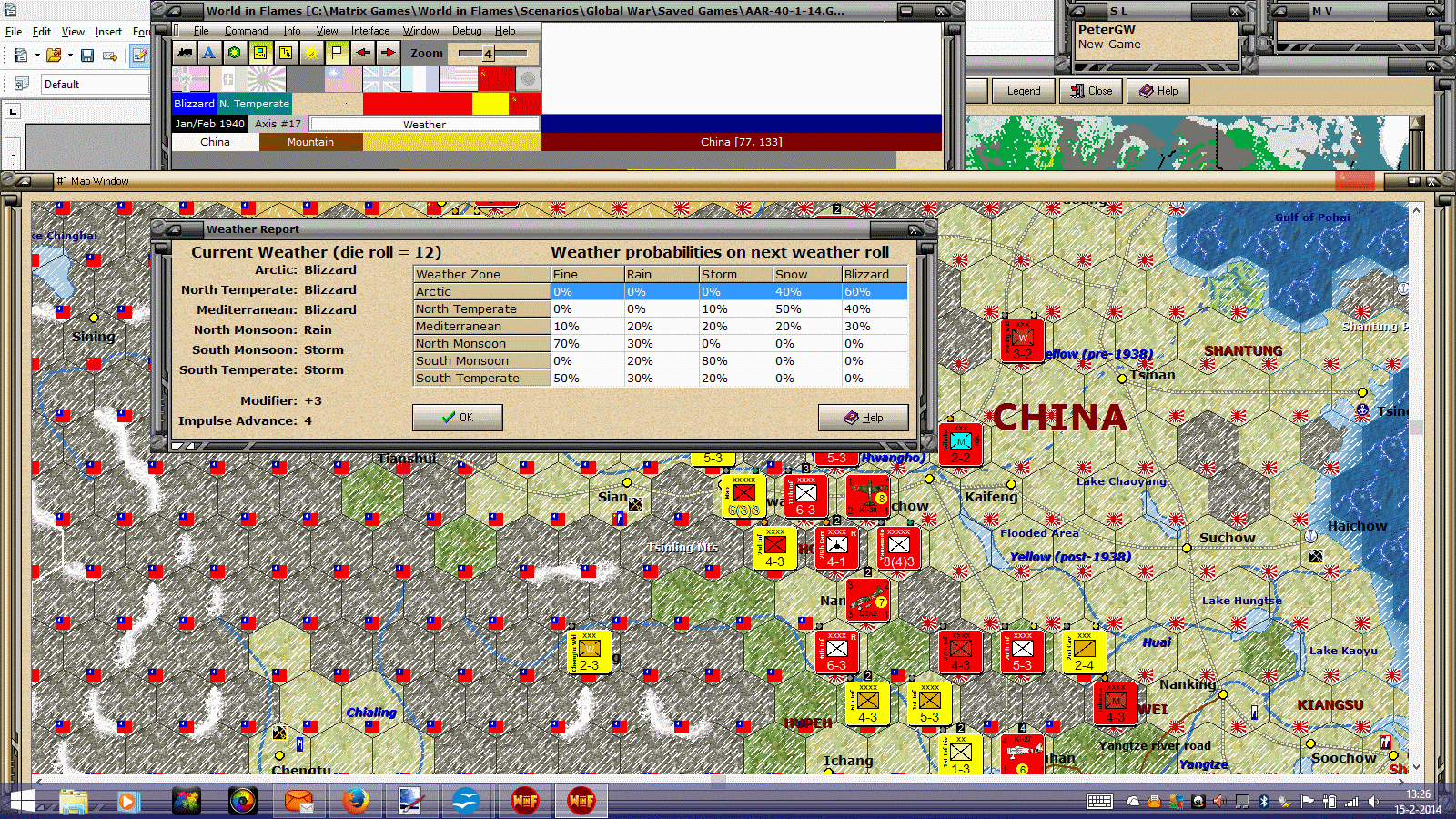Click the red HQ unit 8(4)3 counter
The width and height of the screenshot is (1456, 819).
(x=899, y=548)
